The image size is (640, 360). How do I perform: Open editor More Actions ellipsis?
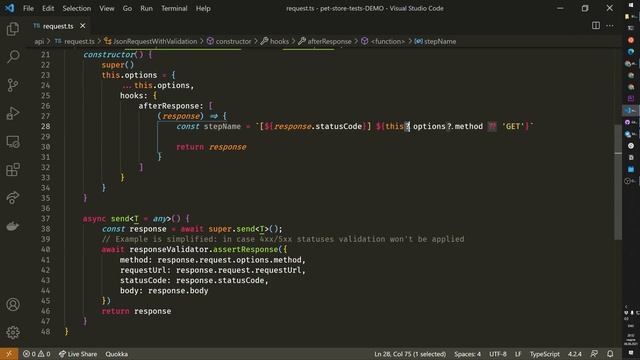[x=610, y=26]
